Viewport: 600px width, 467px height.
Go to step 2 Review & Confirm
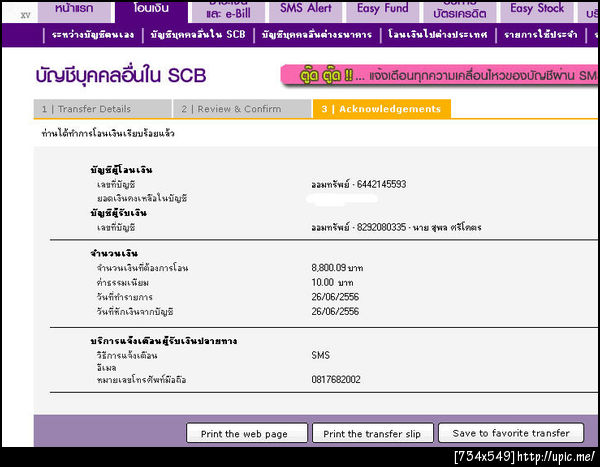[x=242, y=109]
